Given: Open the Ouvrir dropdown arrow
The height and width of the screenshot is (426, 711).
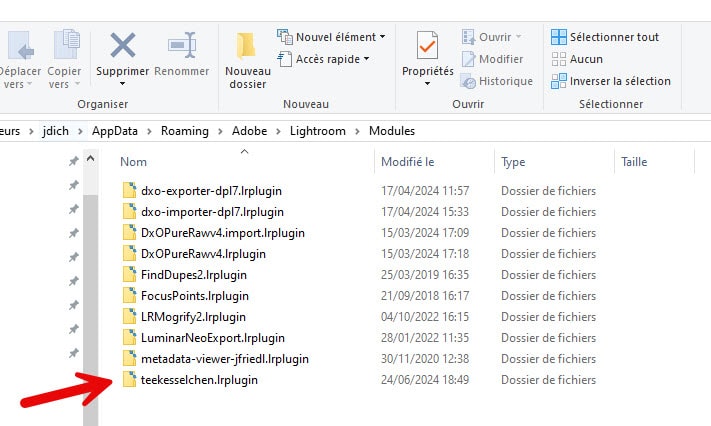Looking at the screenshot, I should [518, 37].
